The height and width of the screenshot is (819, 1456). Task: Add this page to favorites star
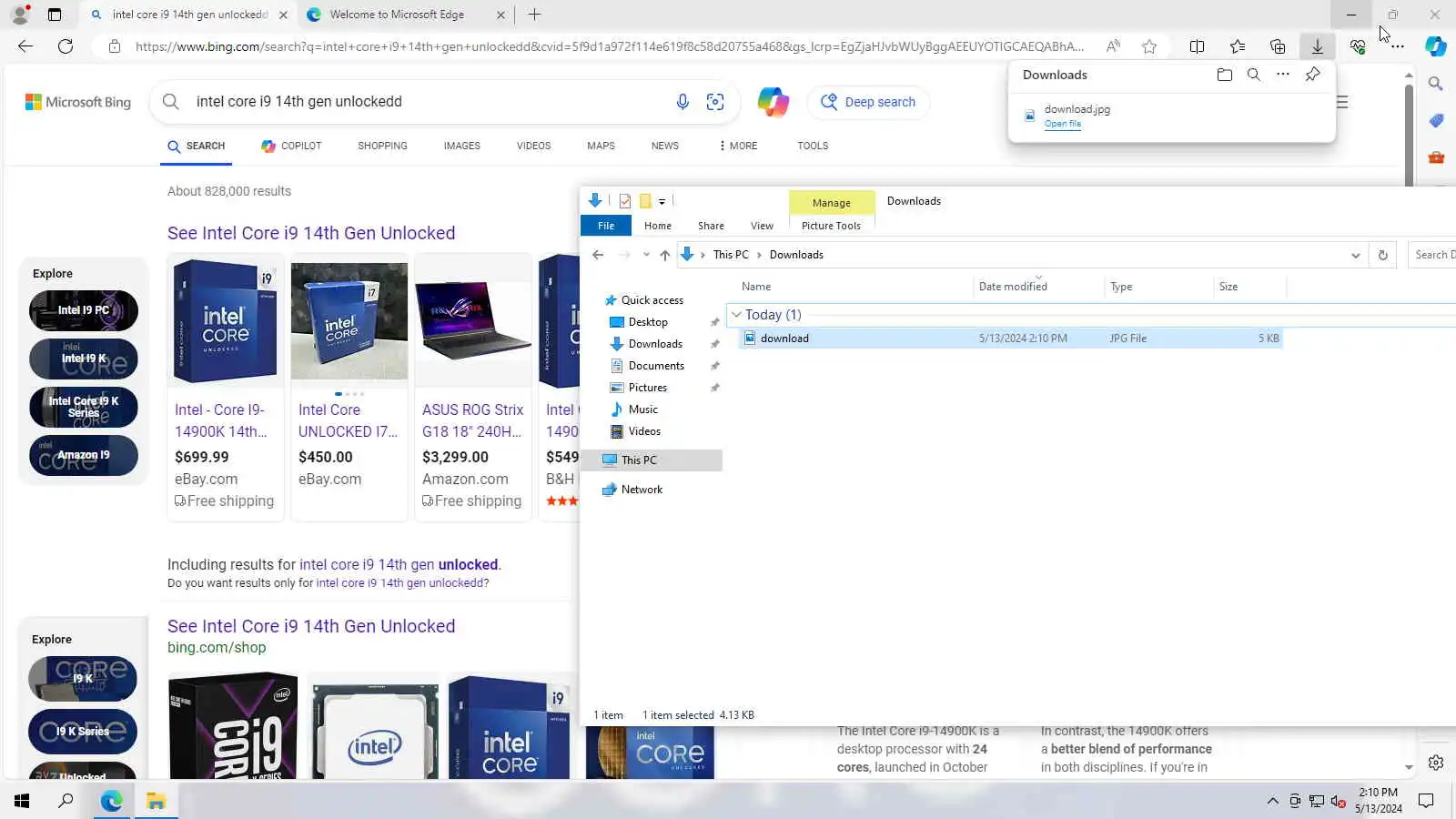pyautogui.click(x=1149, y=46)
